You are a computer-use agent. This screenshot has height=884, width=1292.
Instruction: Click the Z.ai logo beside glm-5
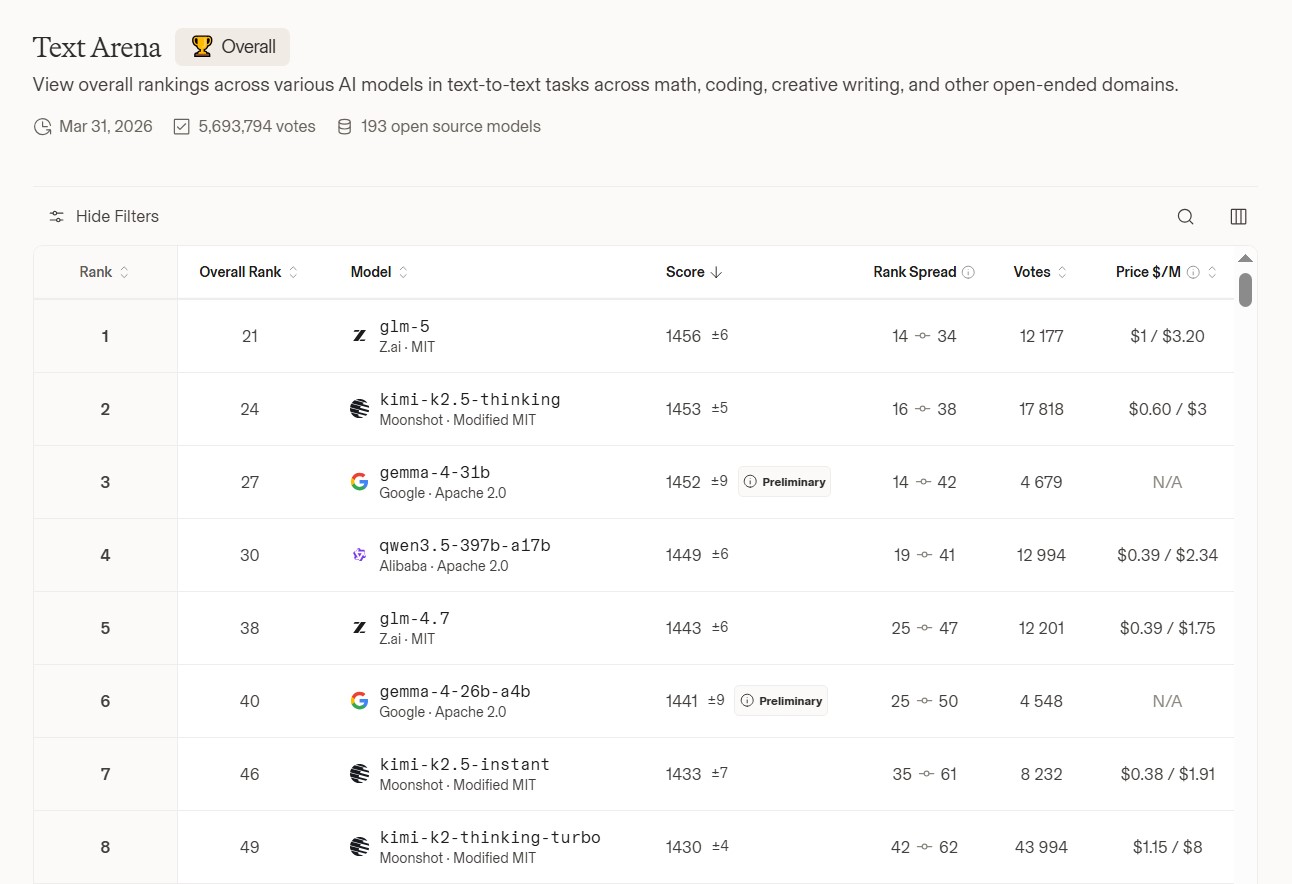click(x=360, y=336)
